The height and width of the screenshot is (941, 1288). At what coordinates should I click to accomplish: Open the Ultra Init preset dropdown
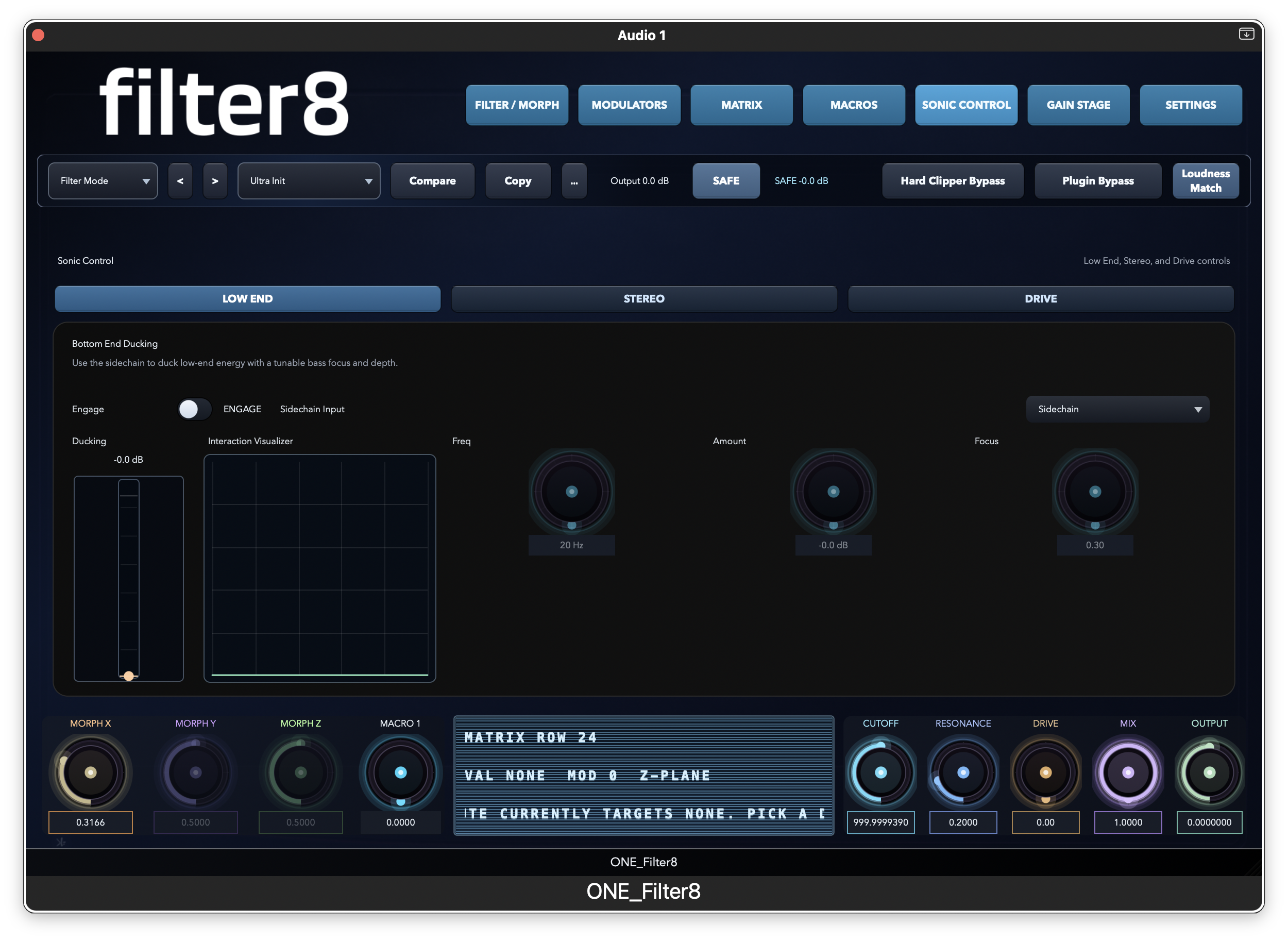pos(309,180)
